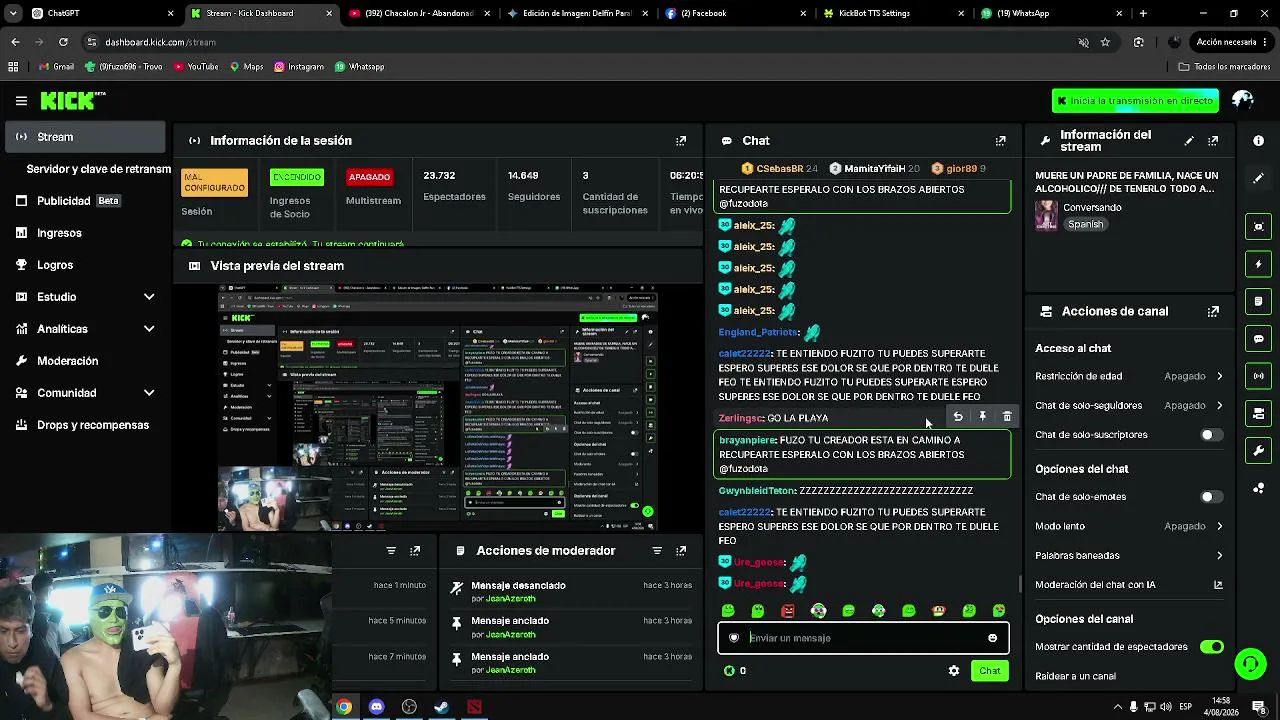Open Ingresos in the sidebar

85,233
